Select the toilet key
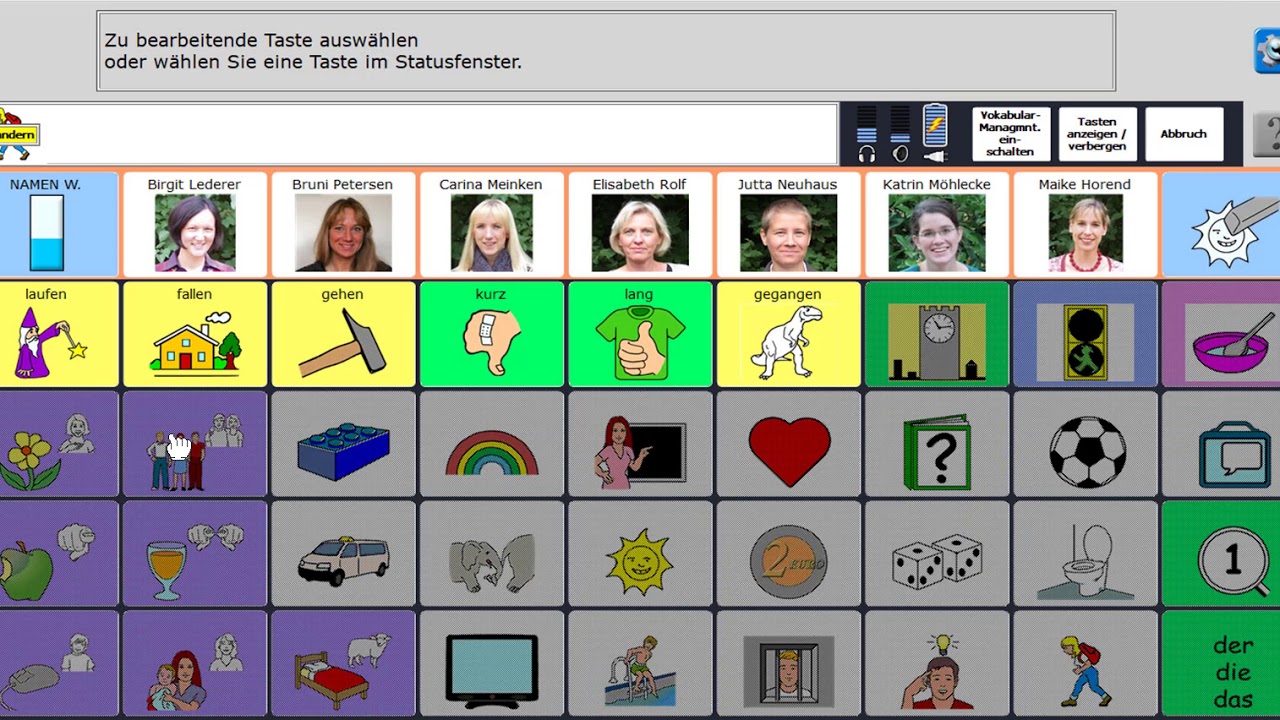 point(1085,554)
